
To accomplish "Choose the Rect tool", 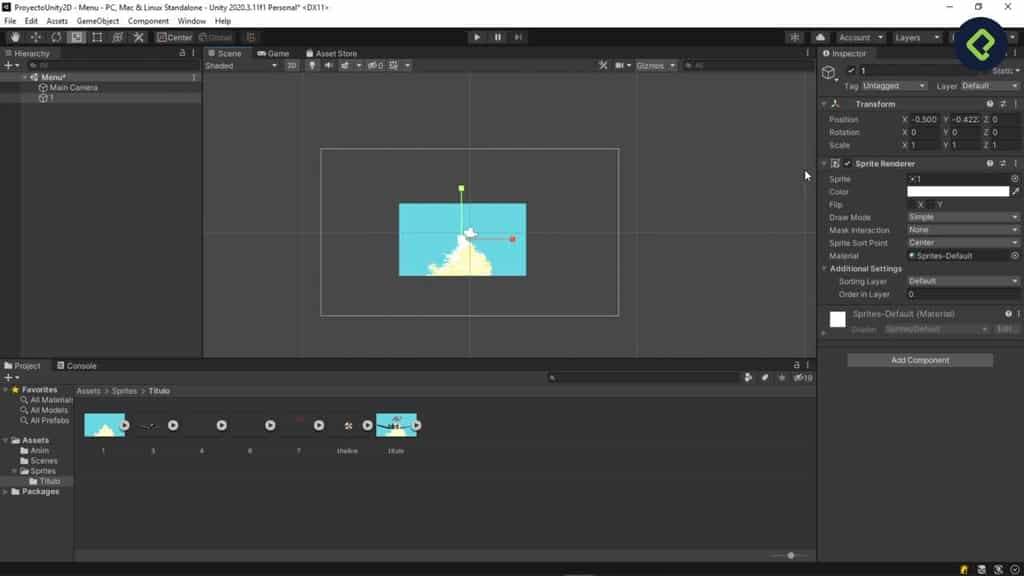I will (96, 37).
